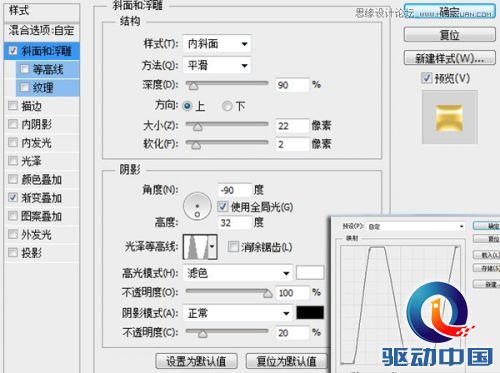Enable the 光泽 checkbox
Image resolution: width=500 pixels, height=373 pixels.
tap(13, 161)
